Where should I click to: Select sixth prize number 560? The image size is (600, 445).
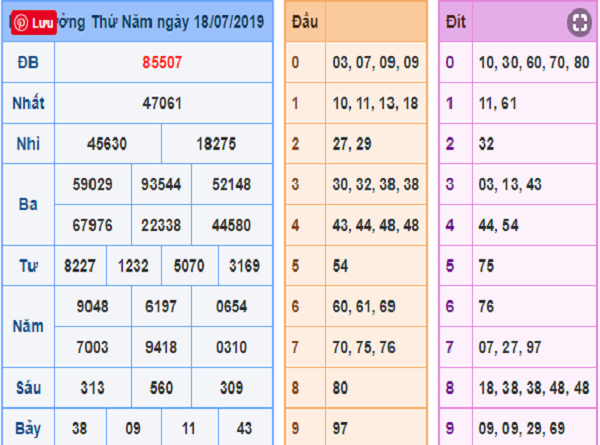161,388
